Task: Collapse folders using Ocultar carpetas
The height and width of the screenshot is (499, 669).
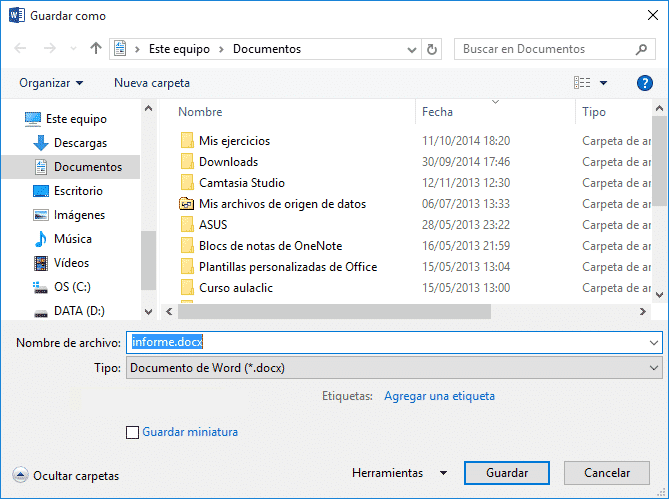Action: 66,476
